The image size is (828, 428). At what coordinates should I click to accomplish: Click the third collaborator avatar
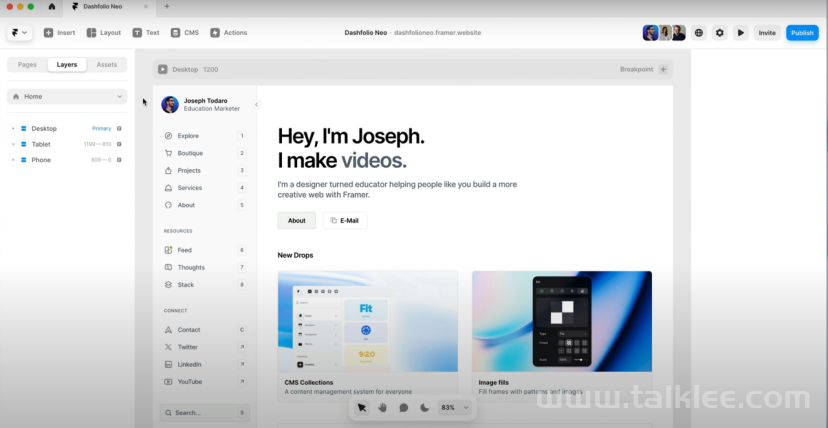pyautogui.click(x=679, y=33)
